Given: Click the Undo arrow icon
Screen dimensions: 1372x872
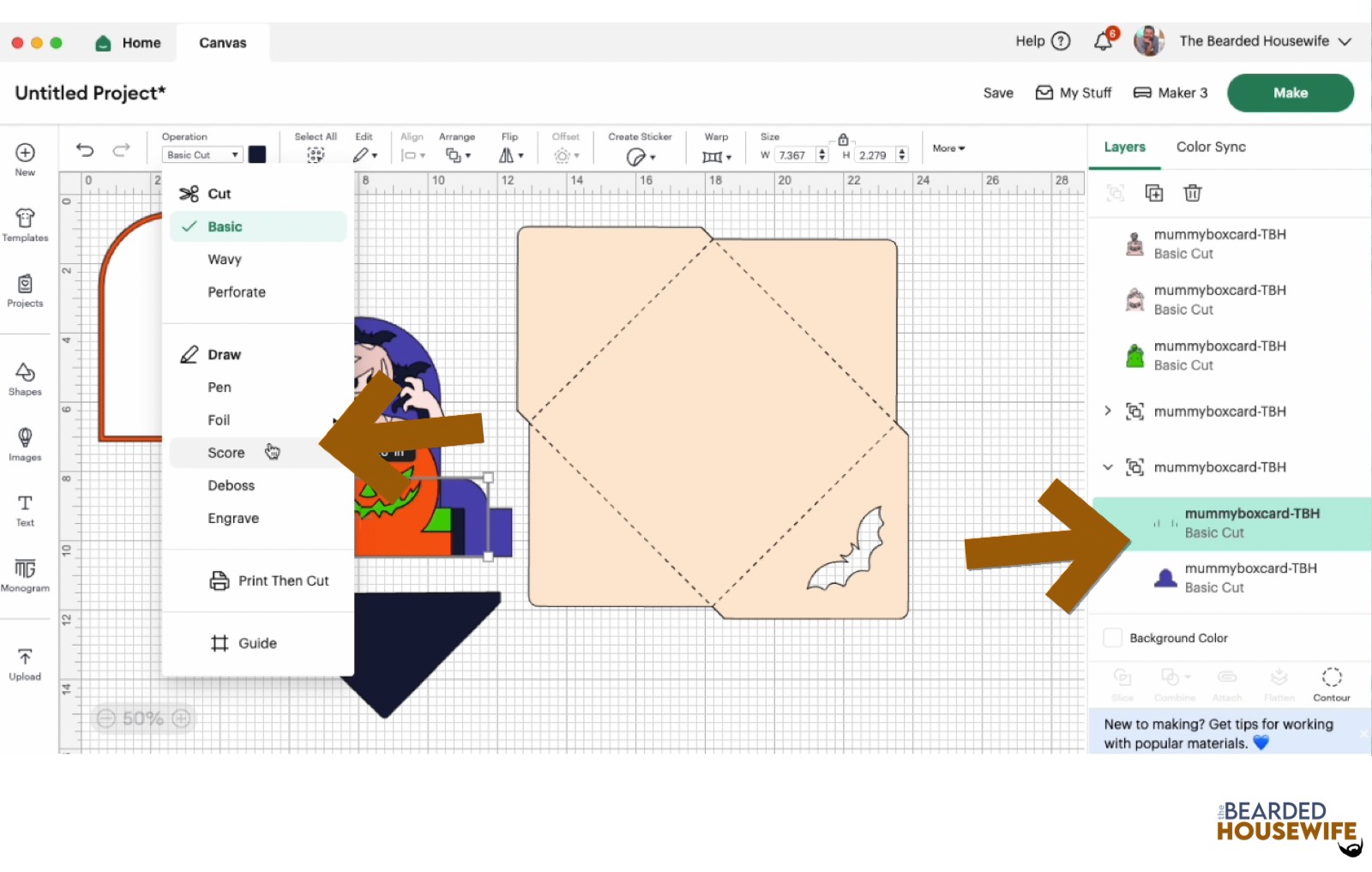Looking at the screenshot, I should pyautogui.click(x=85, y=150).
